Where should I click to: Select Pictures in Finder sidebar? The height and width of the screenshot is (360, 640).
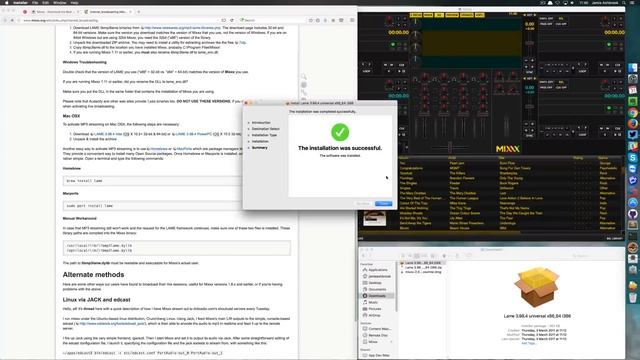coord(374,309)
